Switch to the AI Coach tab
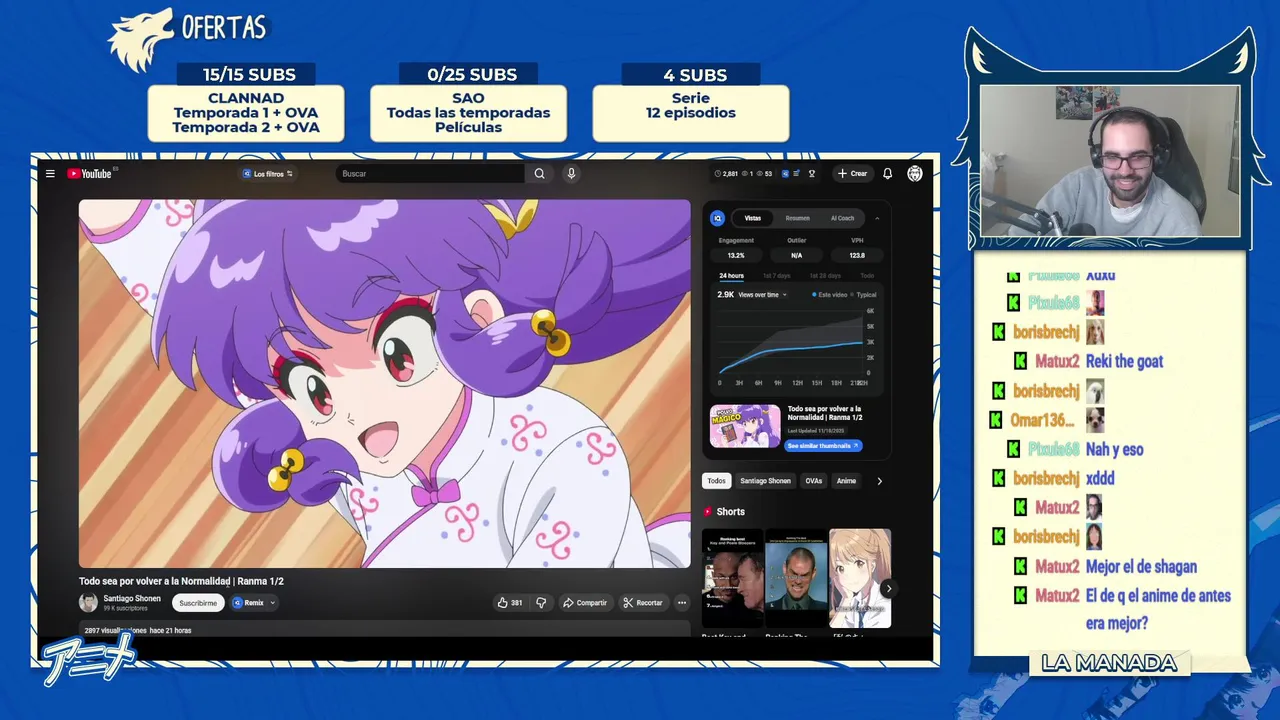The image size is (1280, 720). coord(842,218)
